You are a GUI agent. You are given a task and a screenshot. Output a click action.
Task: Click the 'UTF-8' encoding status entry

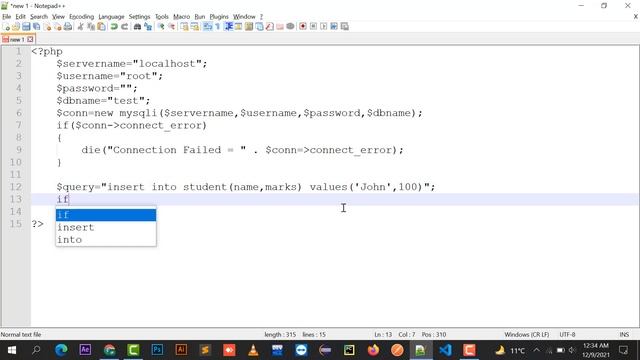pos(567,335)
